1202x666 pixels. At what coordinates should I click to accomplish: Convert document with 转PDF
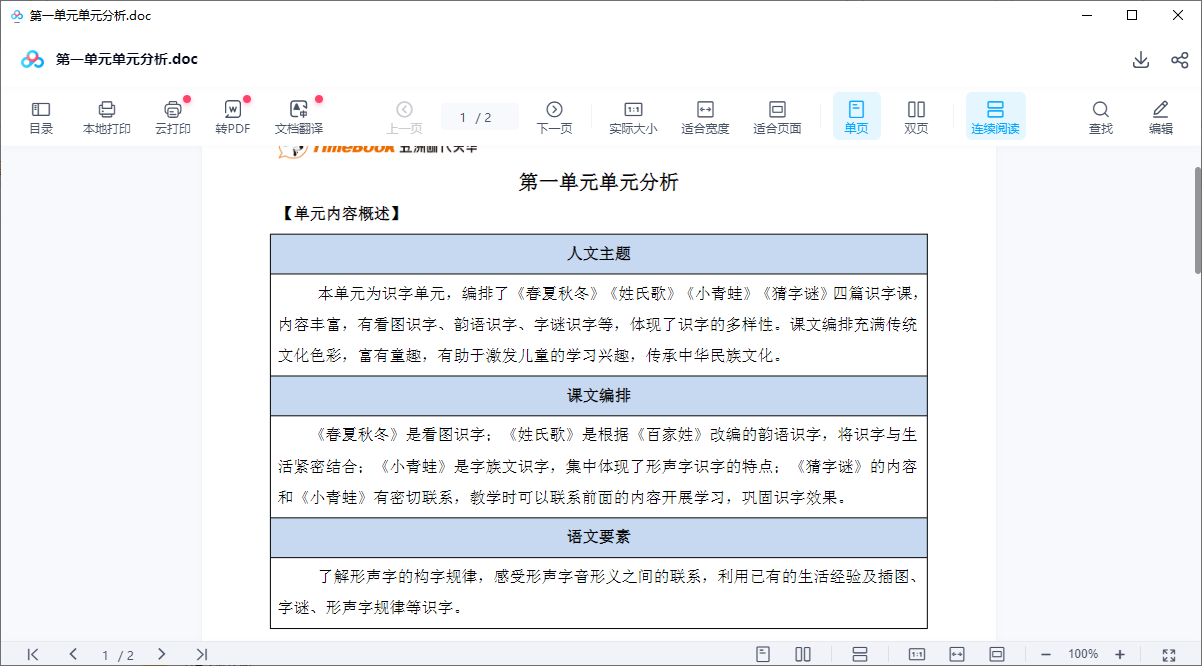[x=232, y=116]
